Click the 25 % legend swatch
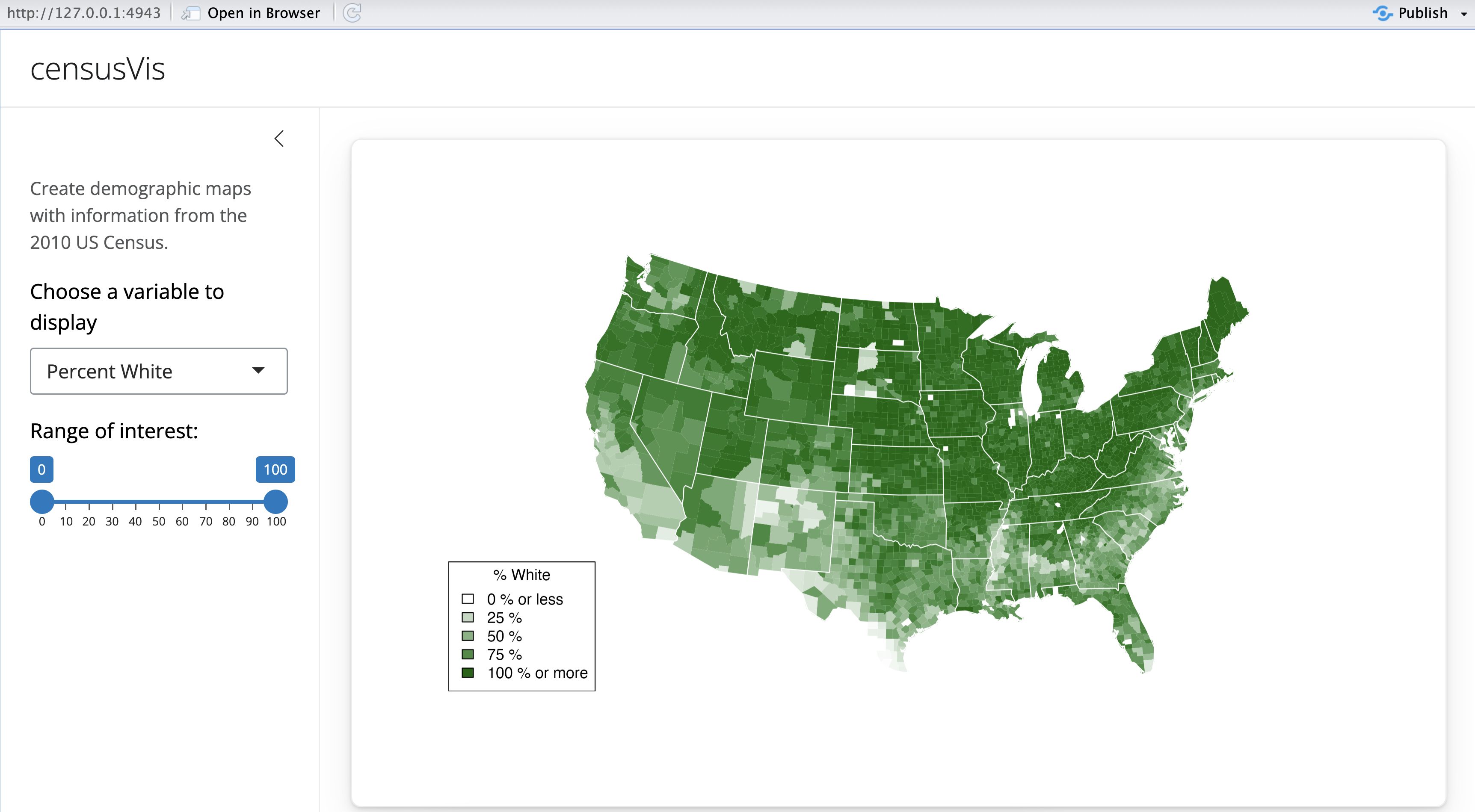 pyautogui.click(x=468, y=617)
